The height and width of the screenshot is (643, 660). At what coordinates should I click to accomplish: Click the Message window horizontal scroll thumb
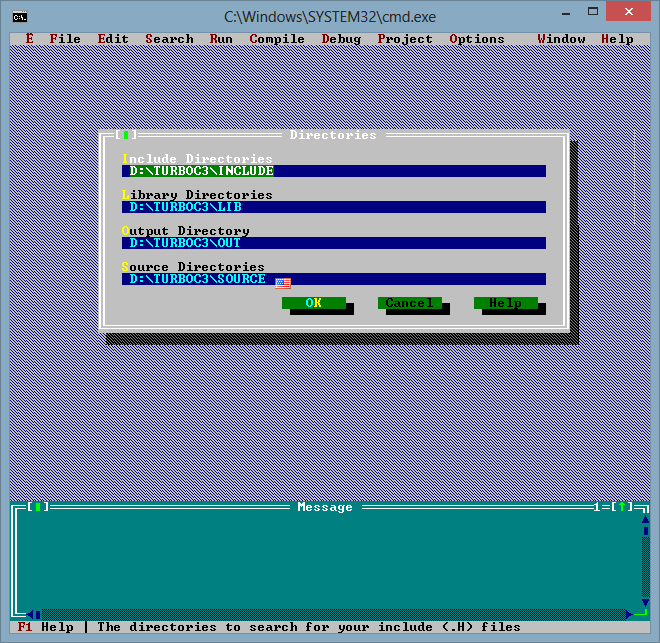pyautogui.click(x=38, y=615)
